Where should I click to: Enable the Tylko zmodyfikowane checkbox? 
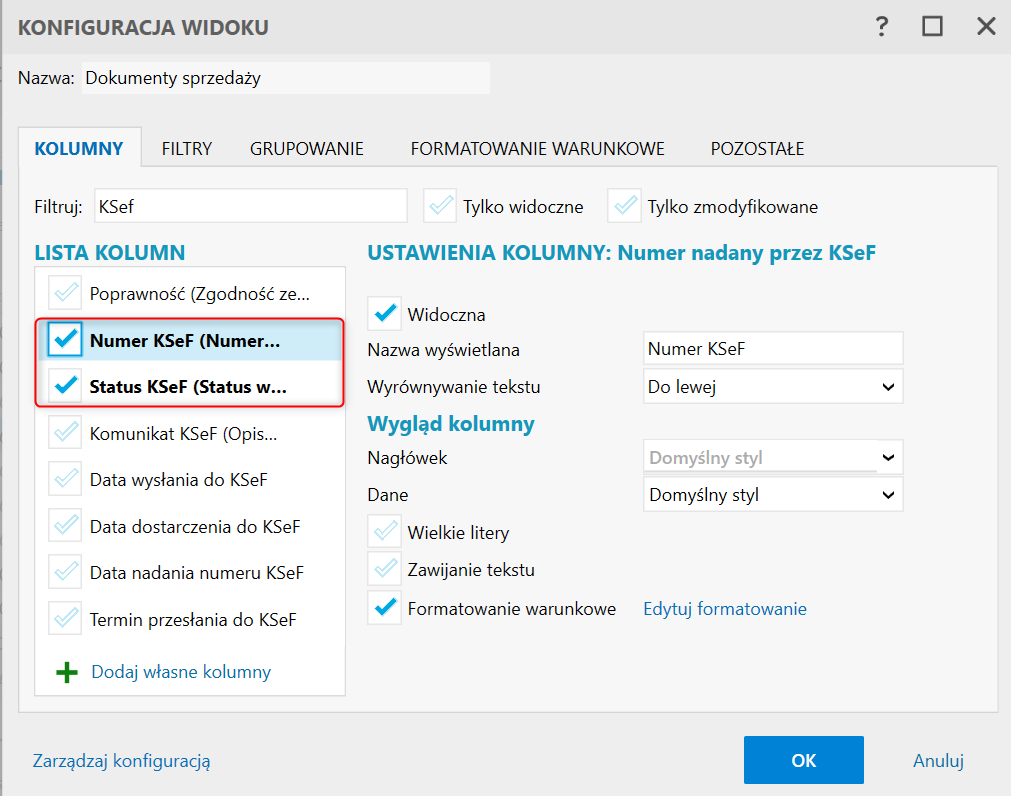point(625,207)
